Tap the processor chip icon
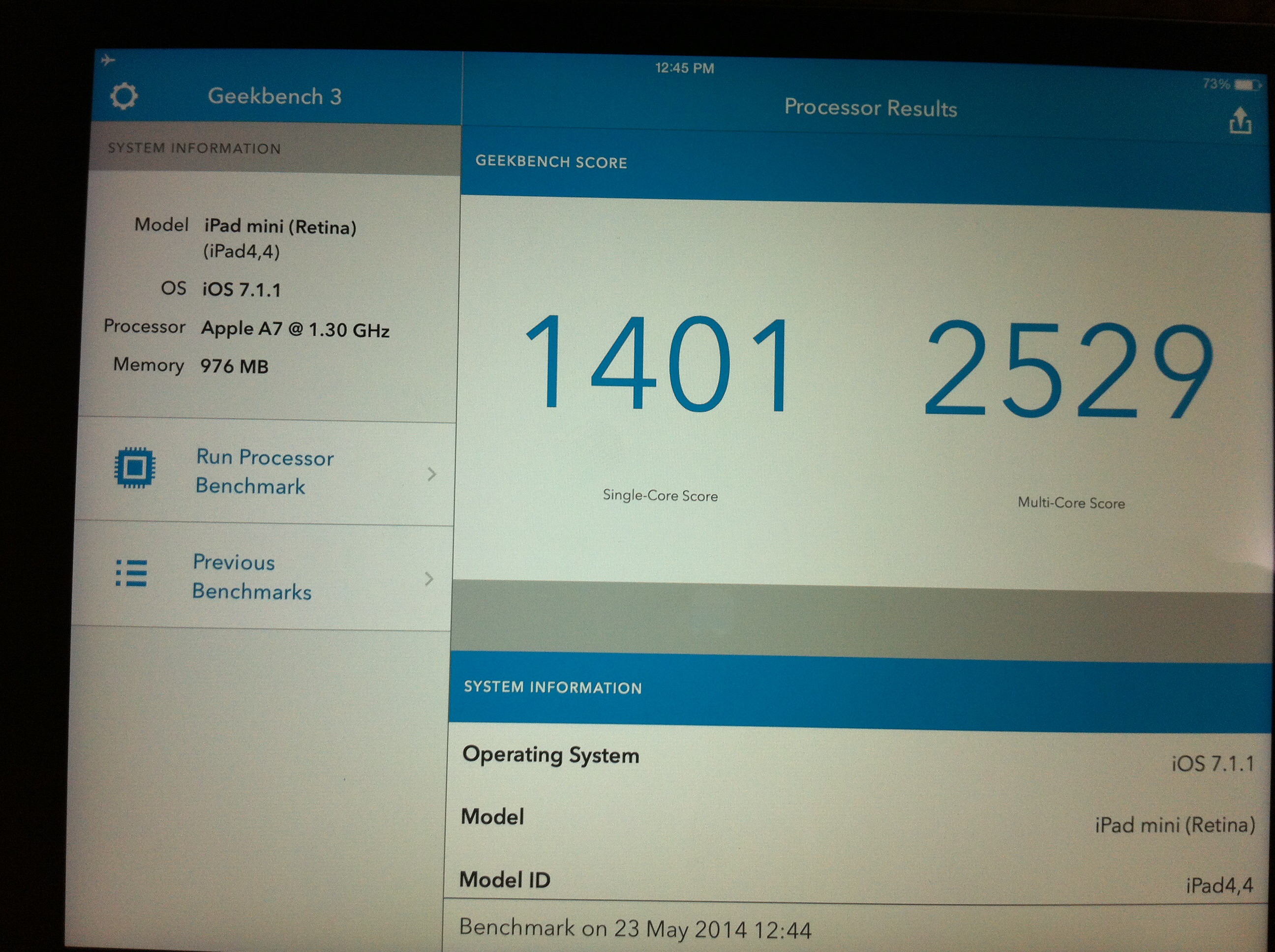 135,467
